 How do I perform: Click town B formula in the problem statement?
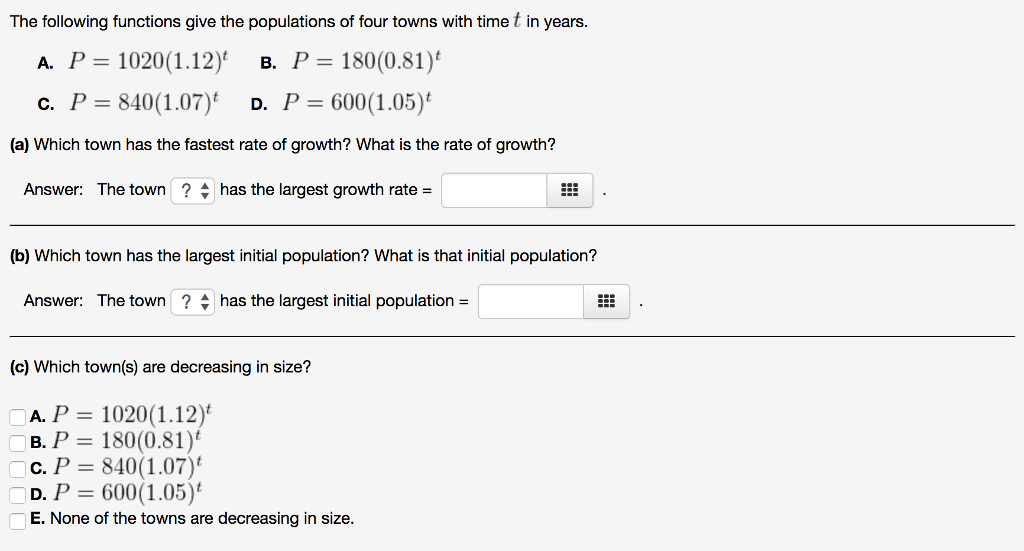(364, 62)
